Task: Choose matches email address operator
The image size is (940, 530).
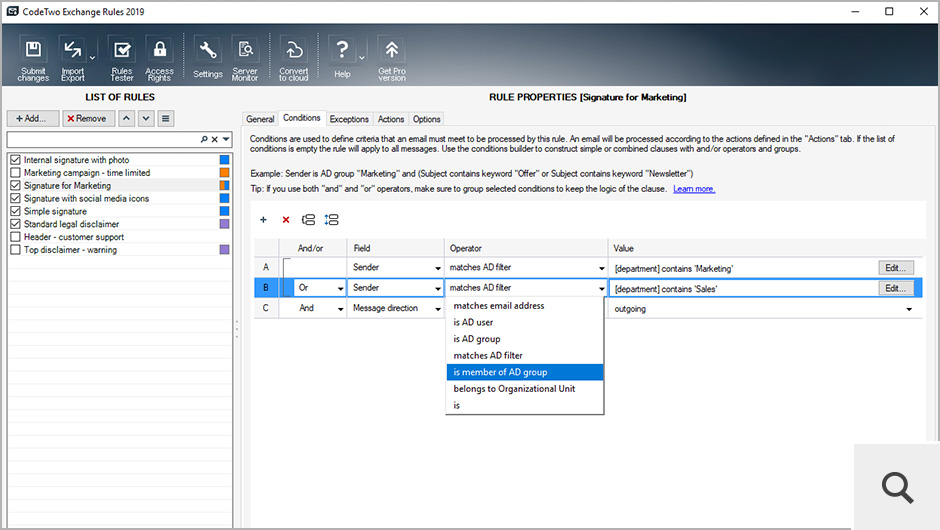Action: point(525,306)
